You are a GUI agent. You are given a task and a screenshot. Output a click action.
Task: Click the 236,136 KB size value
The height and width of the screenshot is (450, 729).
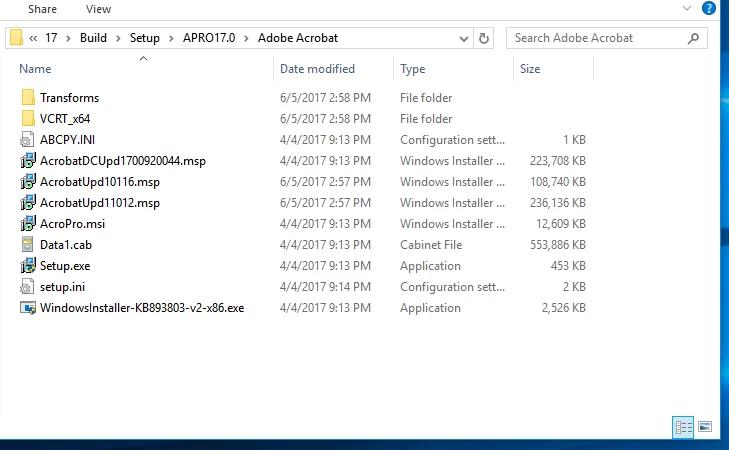[x=557, y=203]
